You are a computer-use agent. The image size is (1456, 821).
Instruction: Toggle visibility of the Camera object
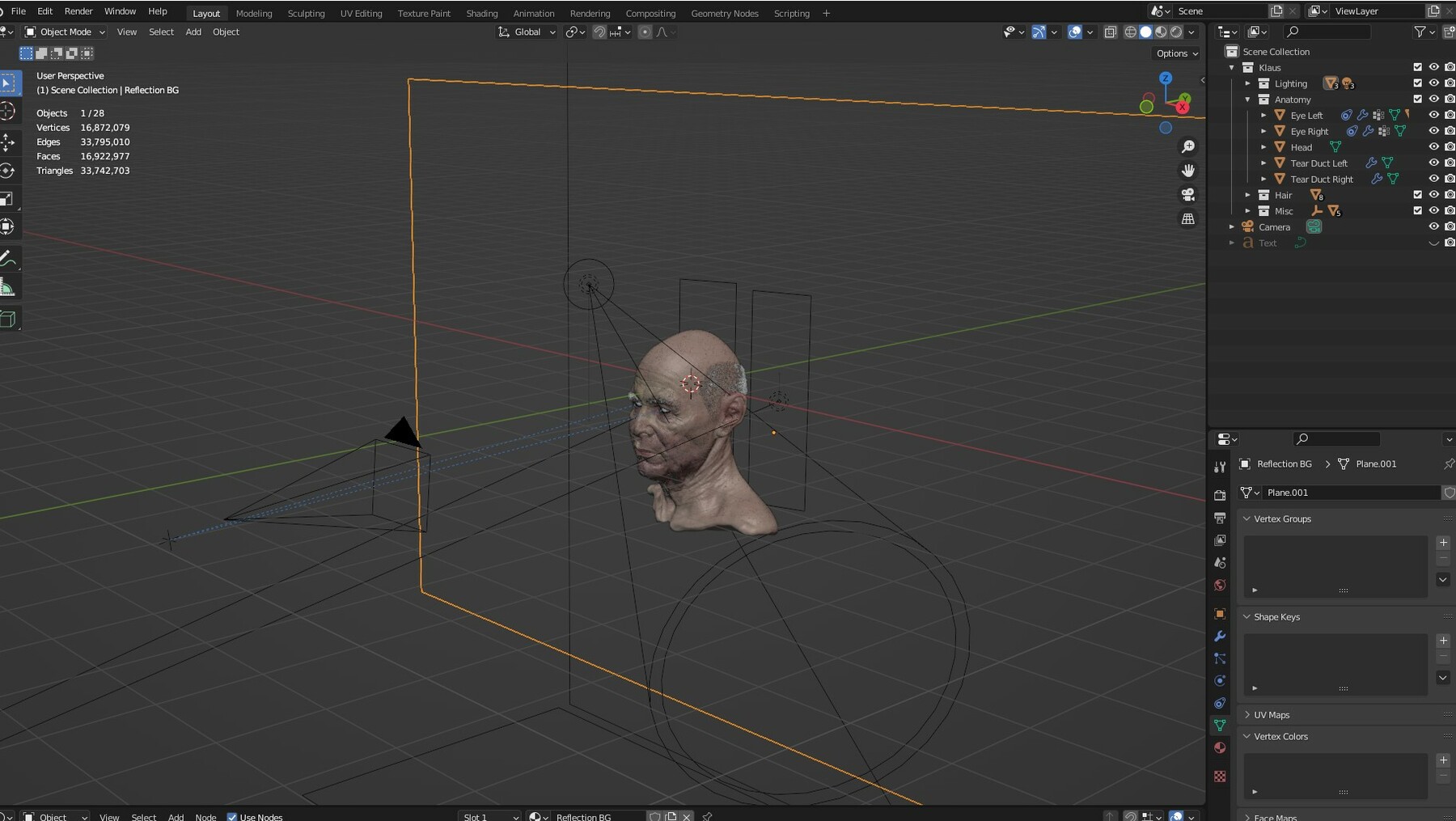click(1434, 227)
